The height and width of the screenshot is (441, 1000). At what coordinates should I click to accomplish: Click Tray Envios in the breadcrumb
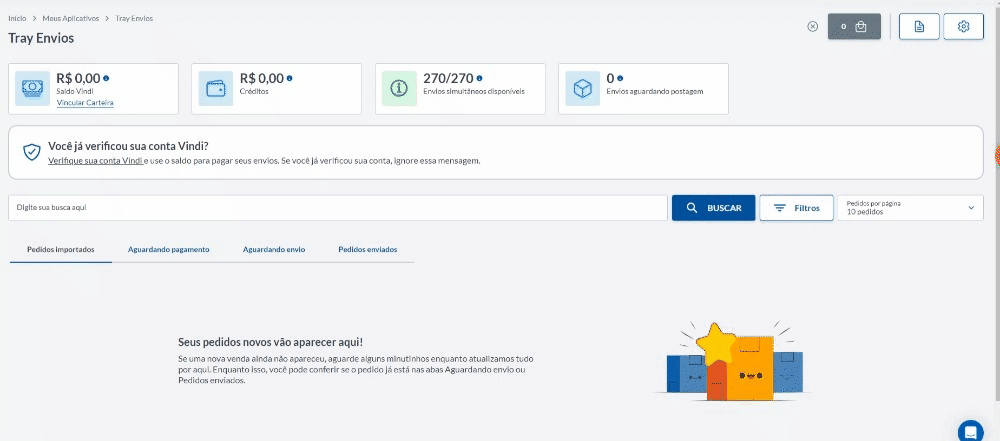pyautogui.click(x=134, y=19)
